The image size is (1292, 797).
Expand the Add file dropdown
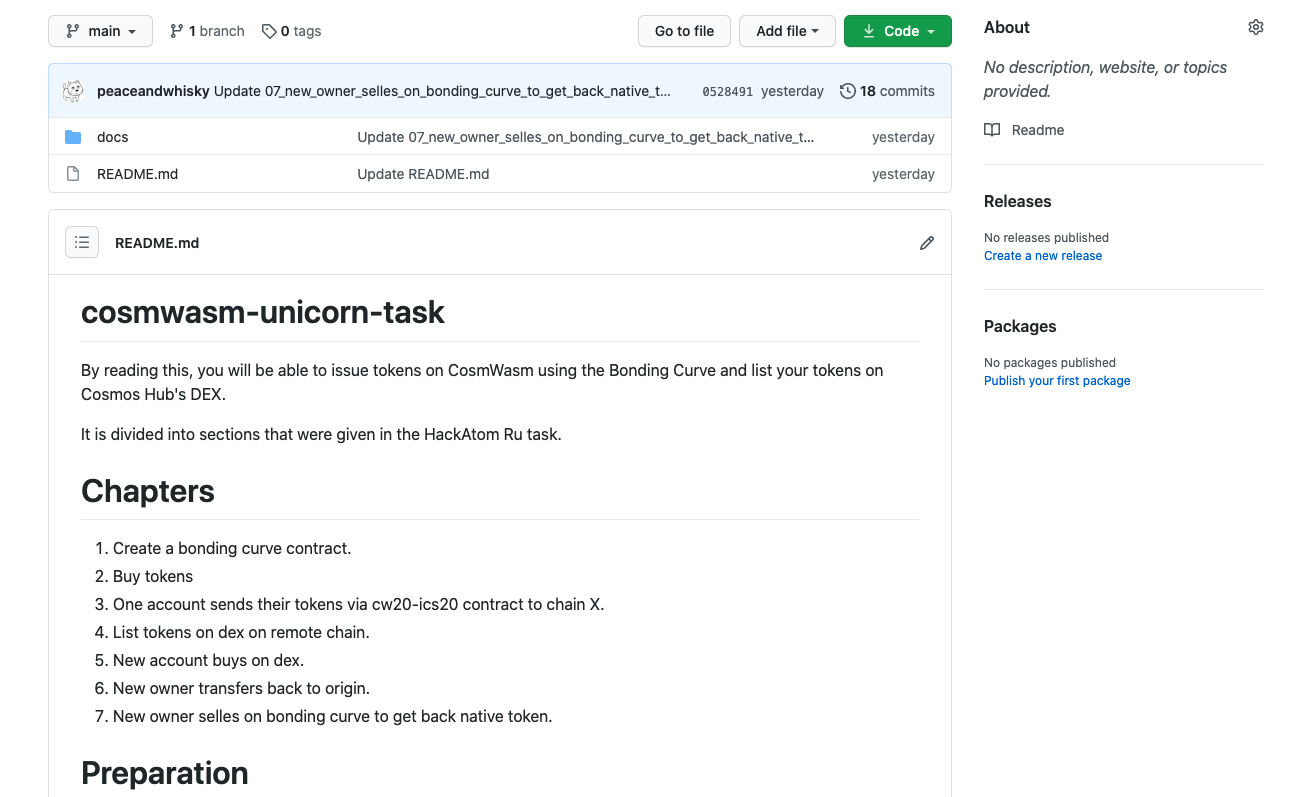point(787,31)
